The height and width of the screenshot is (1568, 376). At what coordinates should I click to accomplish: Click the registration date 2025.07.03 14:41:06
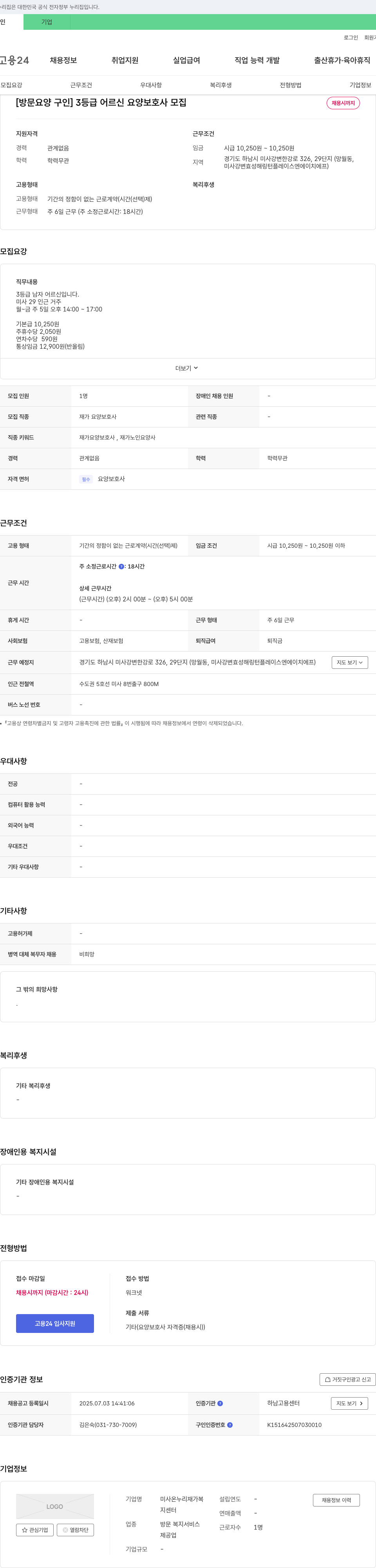click(x=107, y=1403)
